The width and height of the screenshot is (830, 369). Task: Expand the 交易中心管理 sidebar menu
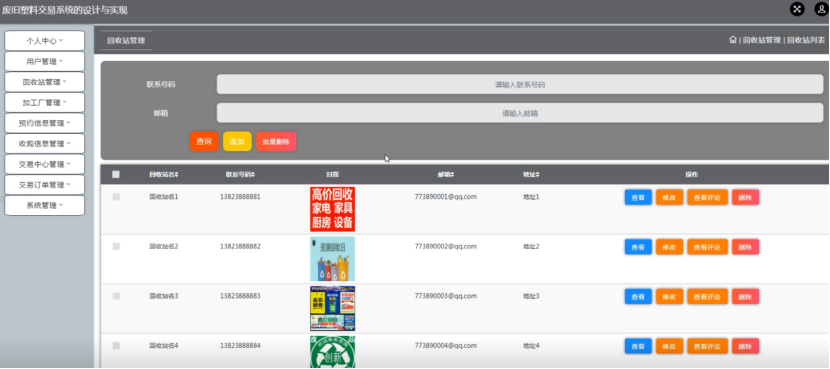pyautogui.click(x=44, y=164)
